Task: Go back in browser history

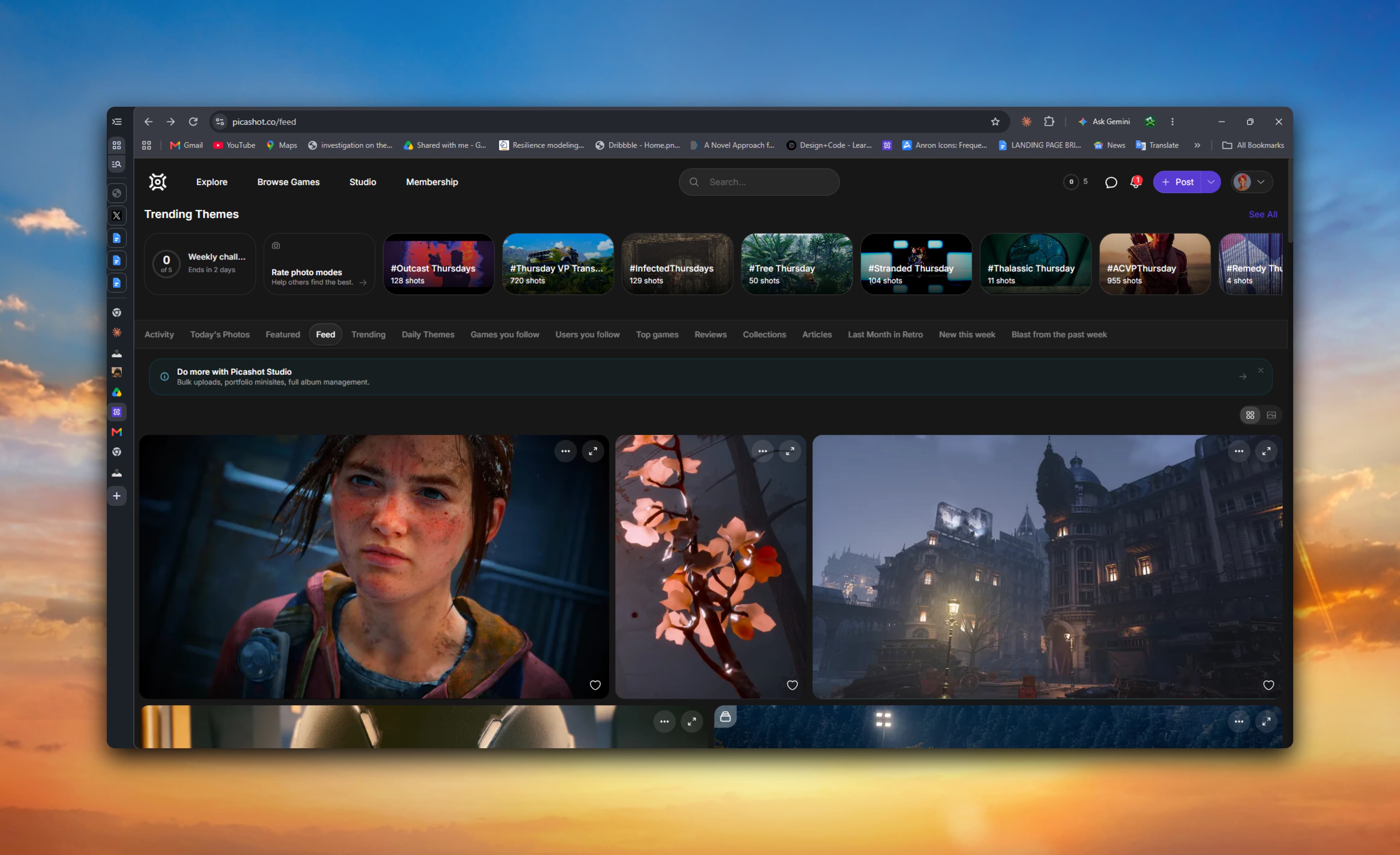Action: click(x=148, y=122)
